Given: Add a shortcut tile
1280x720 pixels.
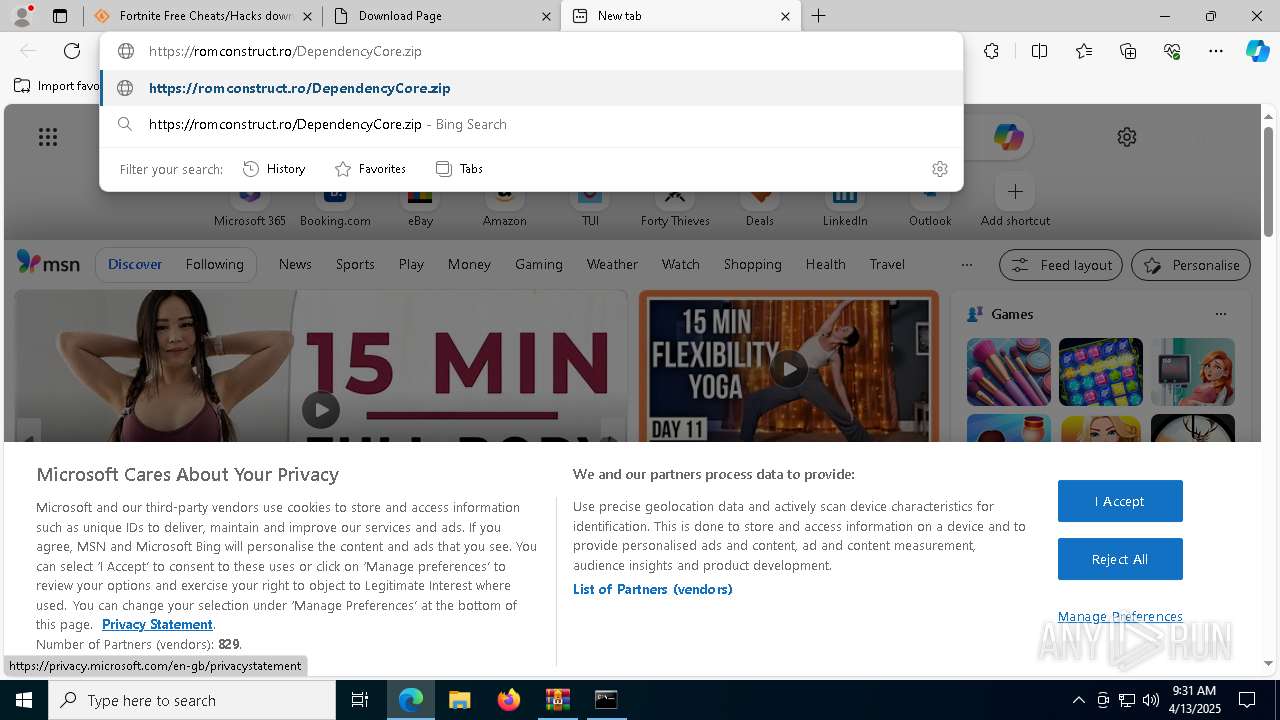Looking at the screenshot, I should tap(1015, 200).
